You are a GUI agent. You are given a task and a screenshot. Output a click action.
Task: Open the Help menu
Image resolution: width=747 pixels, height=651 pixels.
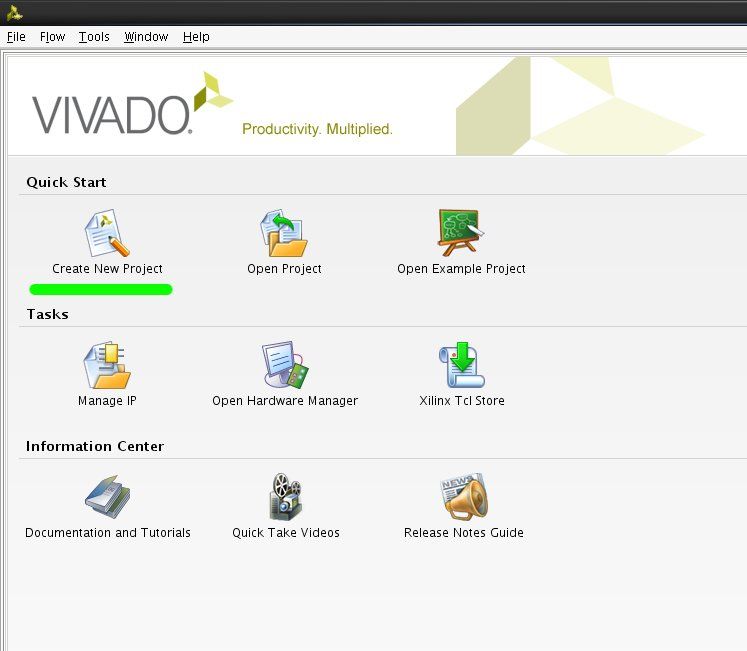pos(196,37)
